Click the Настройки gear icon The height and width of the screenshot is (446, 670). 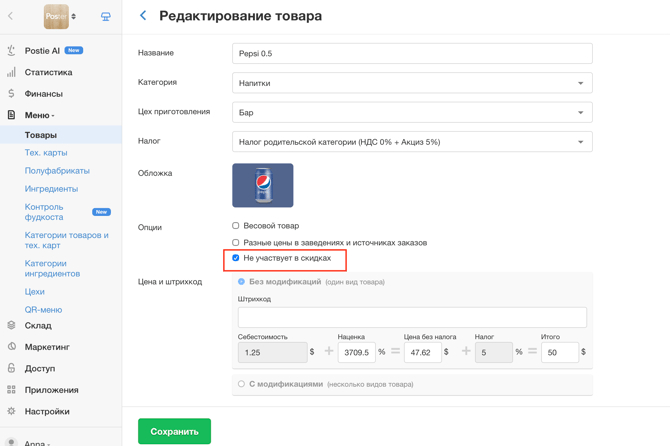(x=12, y=411)
